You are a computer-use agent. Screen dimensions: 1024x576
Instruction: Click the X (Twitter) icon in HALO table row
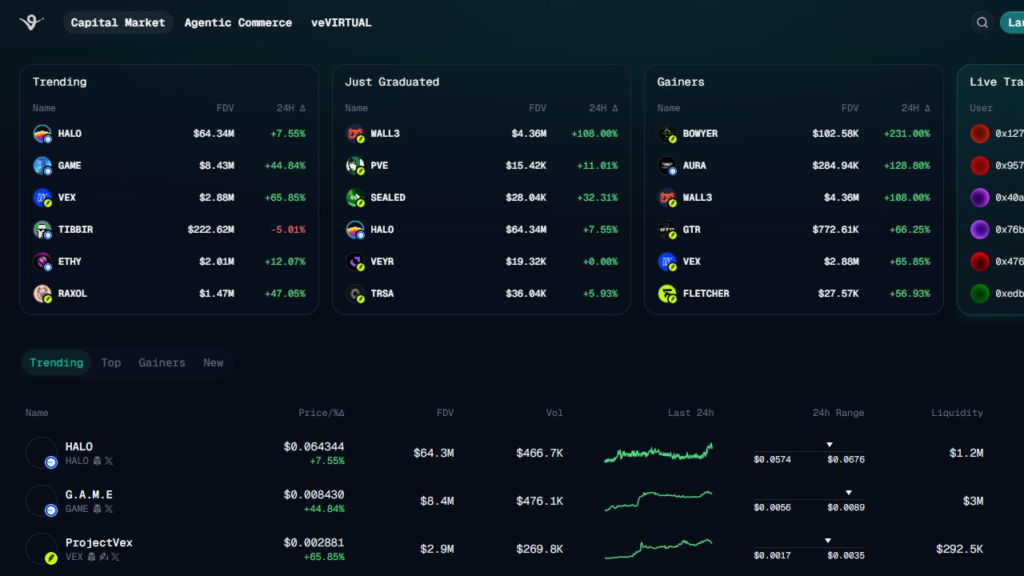[109, 461]
